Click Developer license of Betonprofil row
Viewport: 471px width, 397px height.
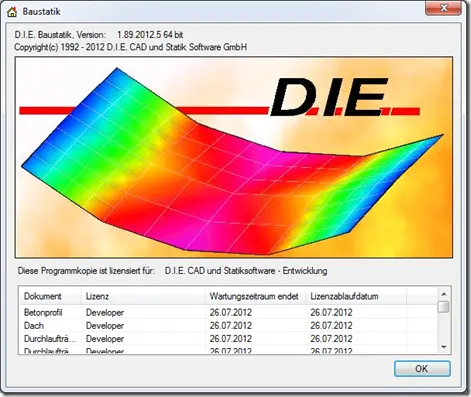(105, 313)
